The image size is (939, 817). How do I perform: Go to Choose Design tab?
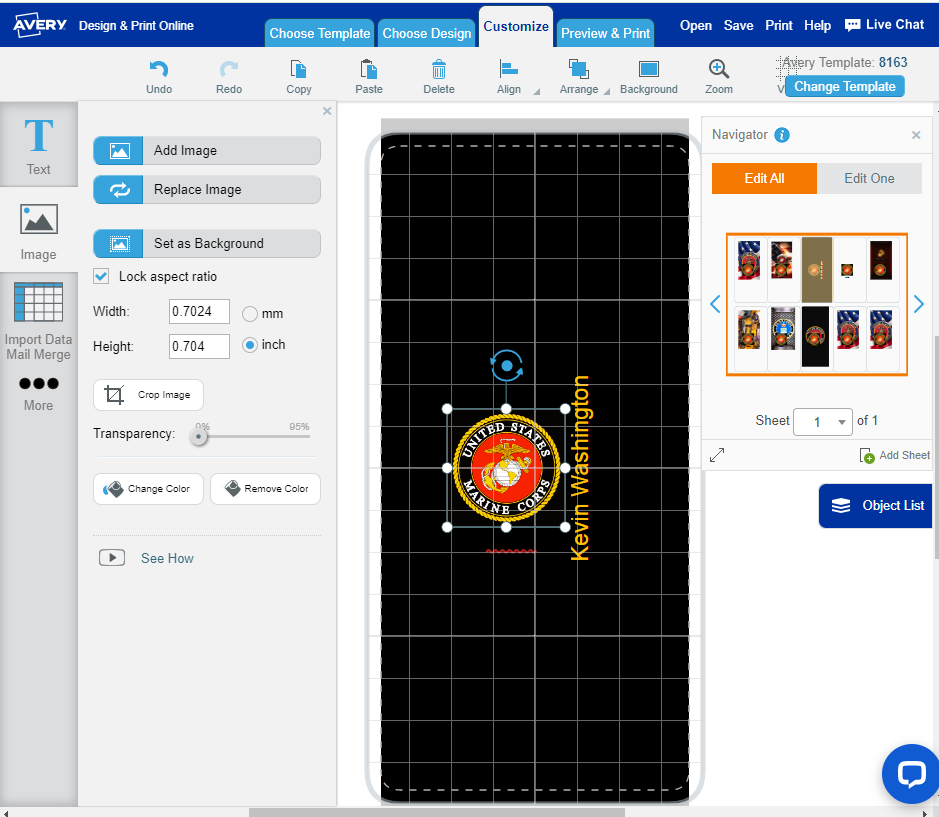pyautogui.click(x=426, y=33)
